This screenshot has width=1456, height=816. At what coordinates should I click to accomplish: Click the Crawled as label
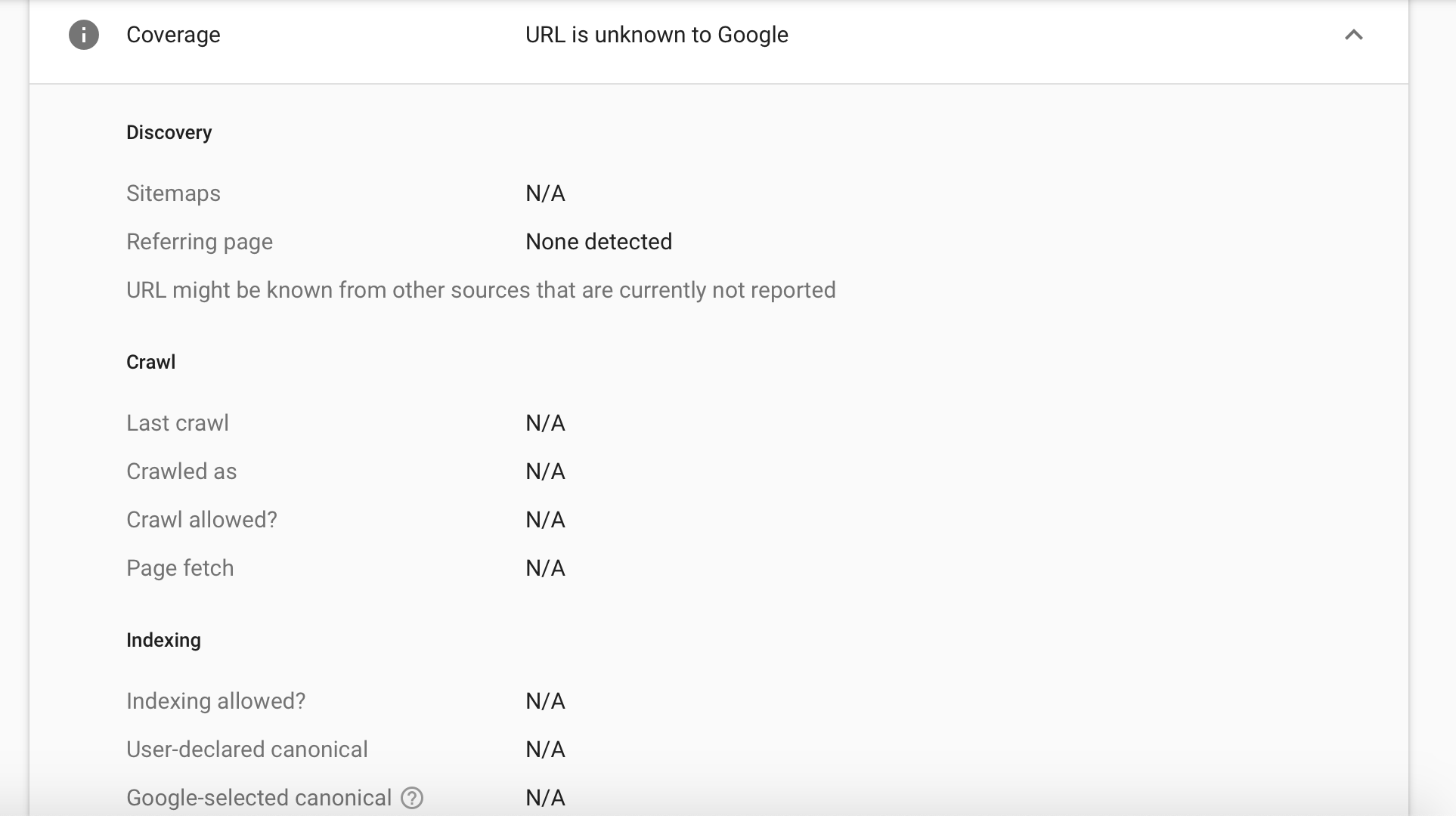[x=181, y=471]
